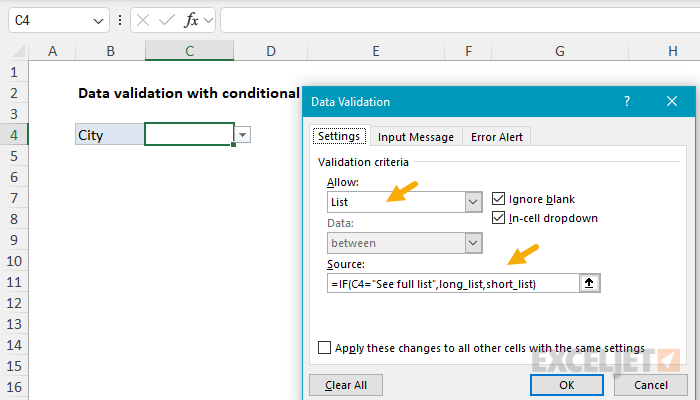Click in the formula bar input area
Screen dimensions: 700x400
[x=460, y=20]
